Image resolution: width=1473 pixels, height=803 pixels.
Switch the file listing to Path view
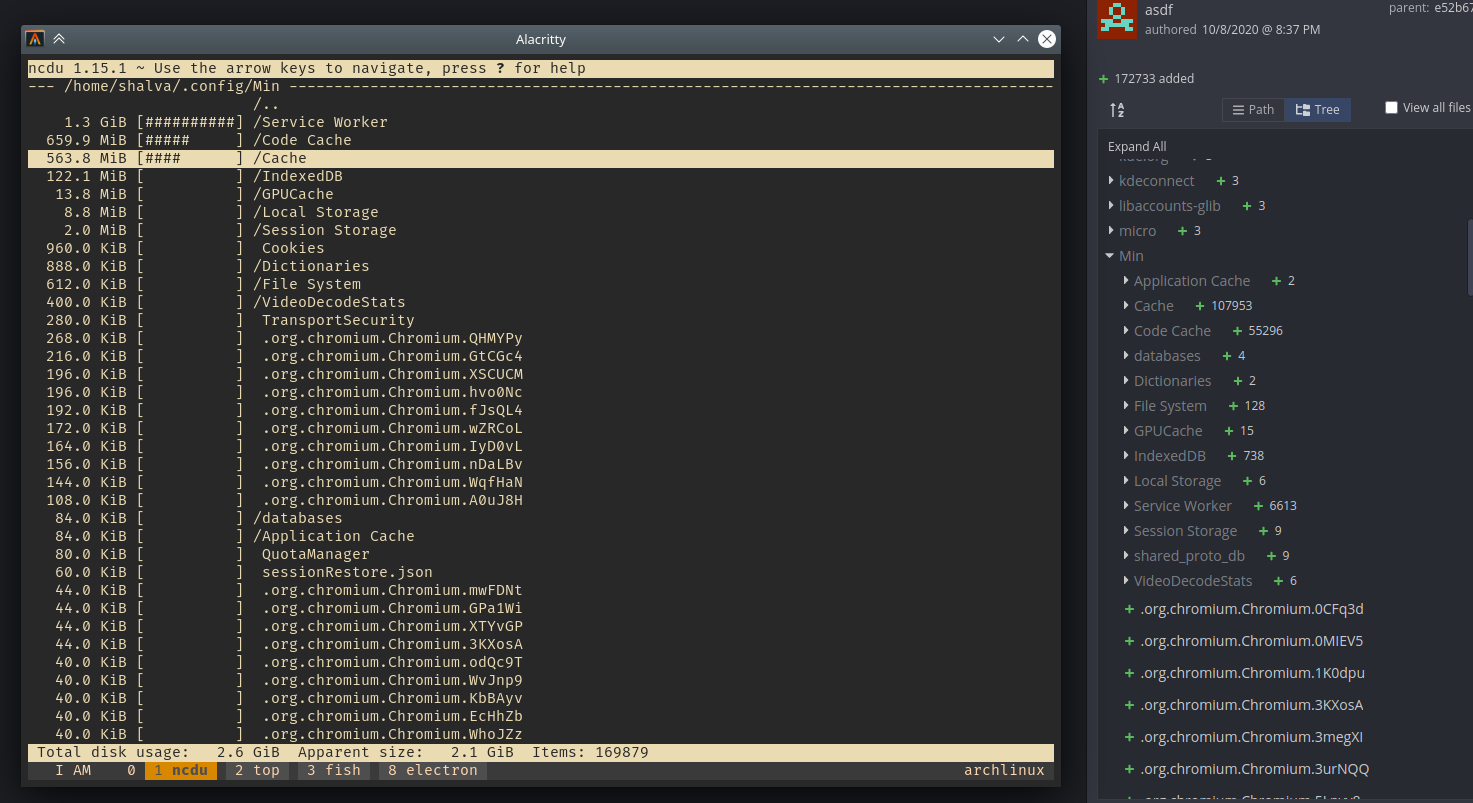point(1253,109)
